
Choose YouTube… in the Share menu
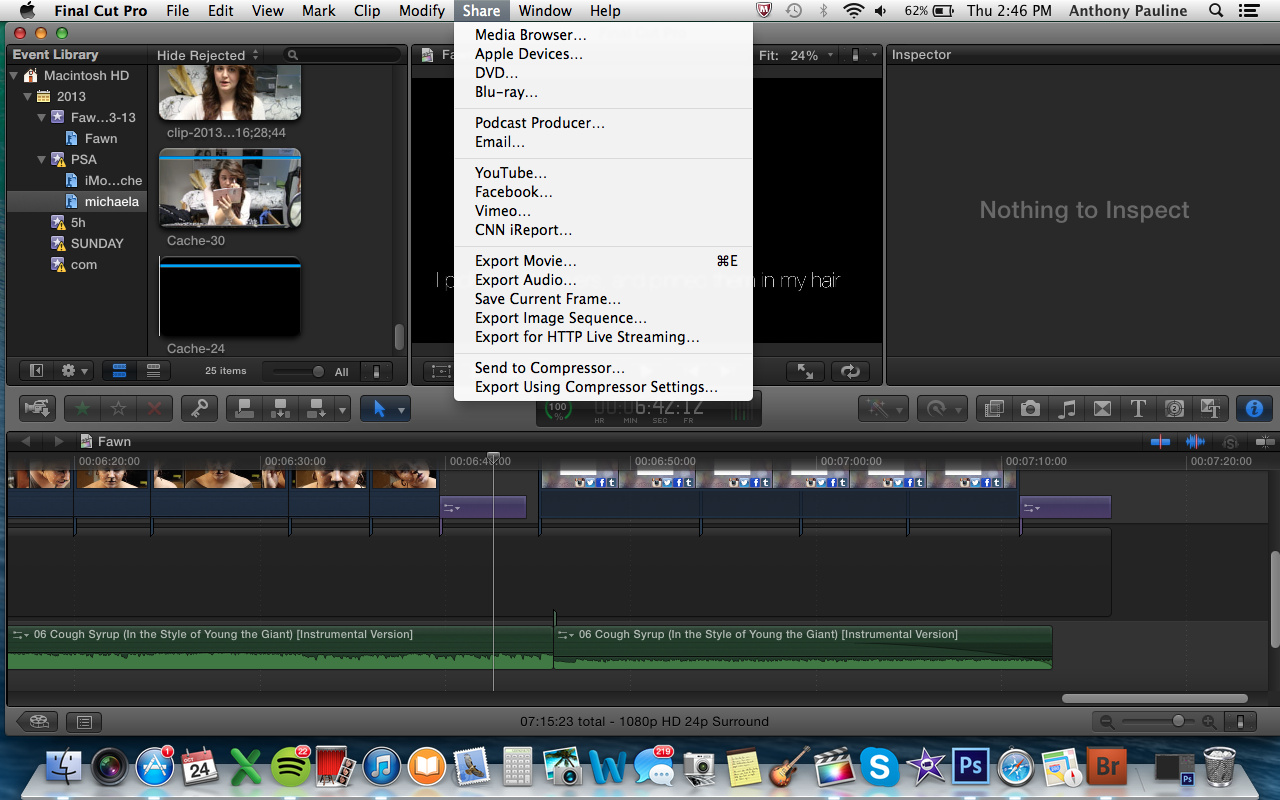pyautogui.click(x=603, y=173)
